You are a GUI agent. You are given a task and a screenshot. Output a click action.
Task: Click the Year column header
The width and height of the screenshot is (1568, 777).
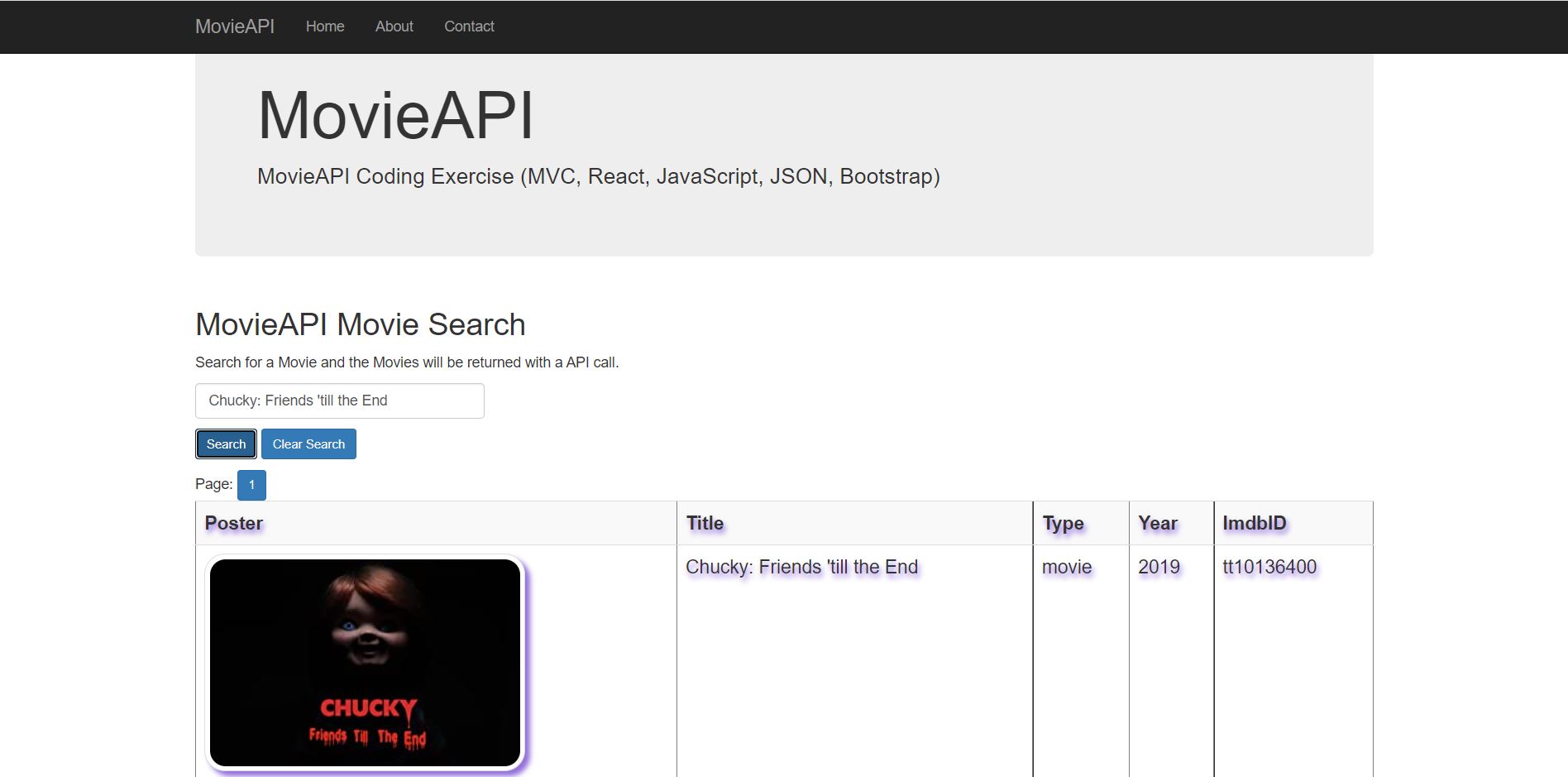(1171, 523)
